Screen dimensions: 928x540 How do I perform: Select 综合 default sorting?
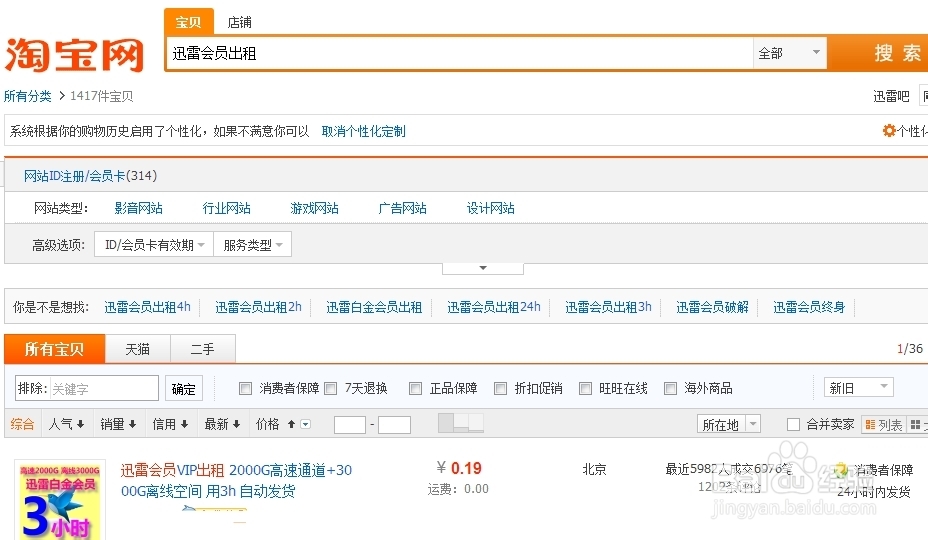tap(22, 424)
